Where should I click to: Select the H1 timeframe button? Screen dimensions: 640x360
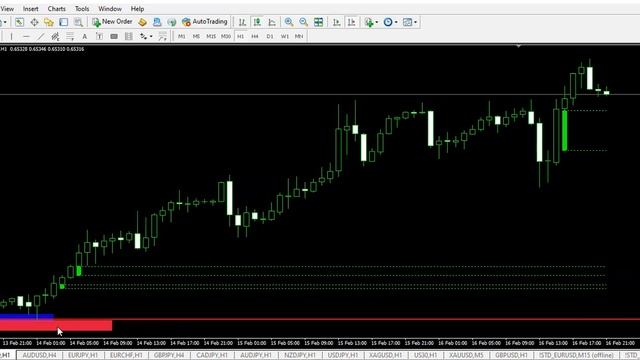(x=240, y=36)
